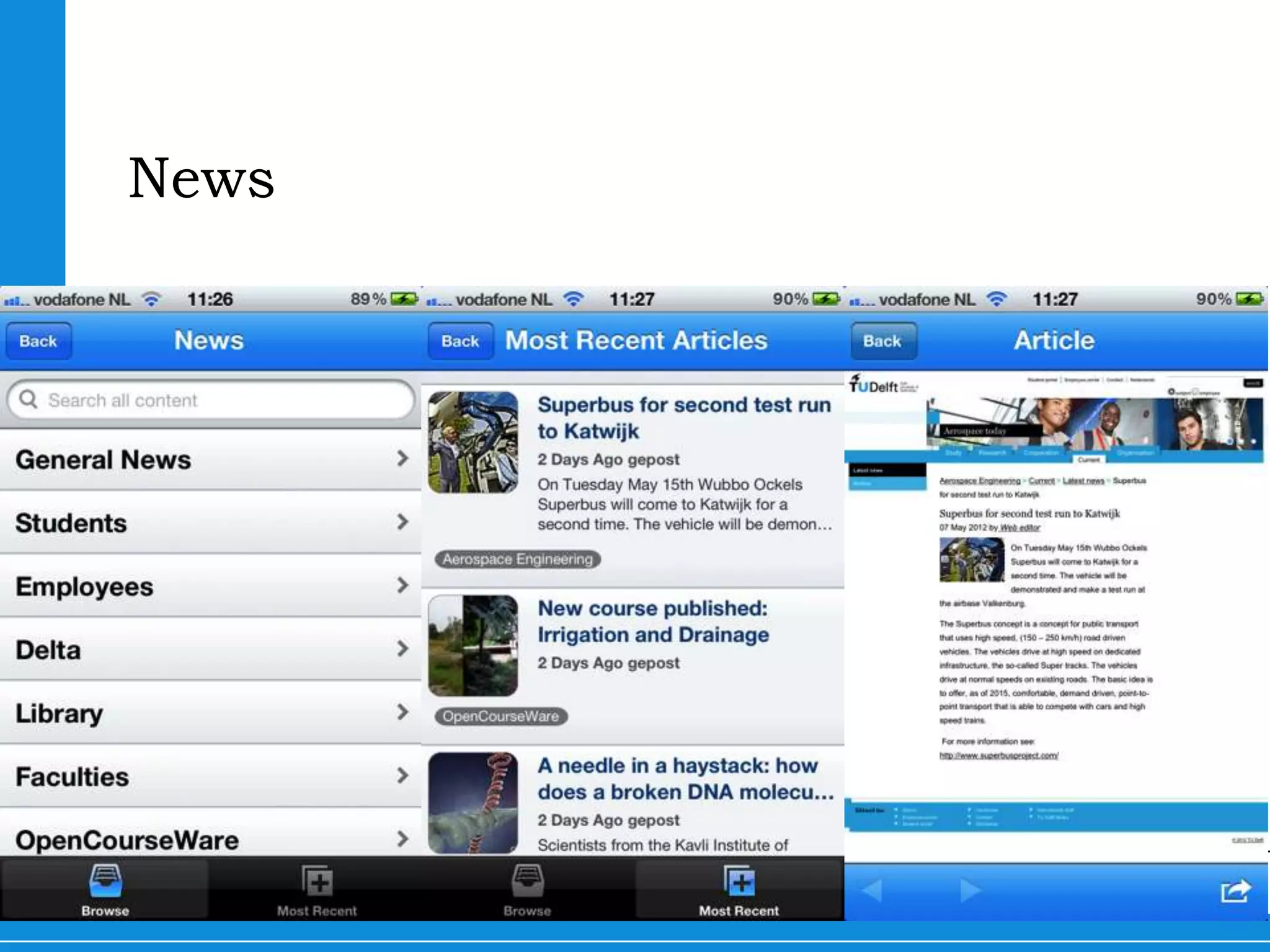
Task: Select highlighted Most Recent tab on articles screen
Action: [739, 890]
